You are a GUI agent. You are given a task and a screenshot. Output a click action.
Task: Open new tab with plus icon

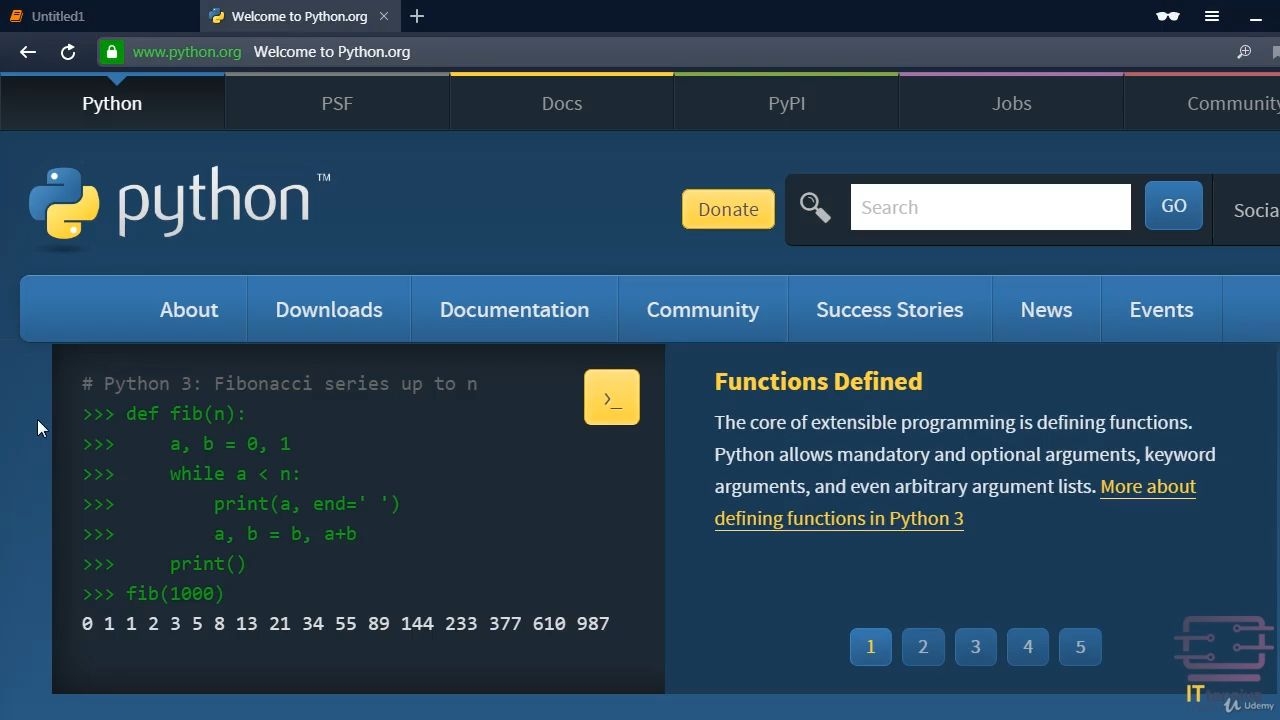[417, 16]
